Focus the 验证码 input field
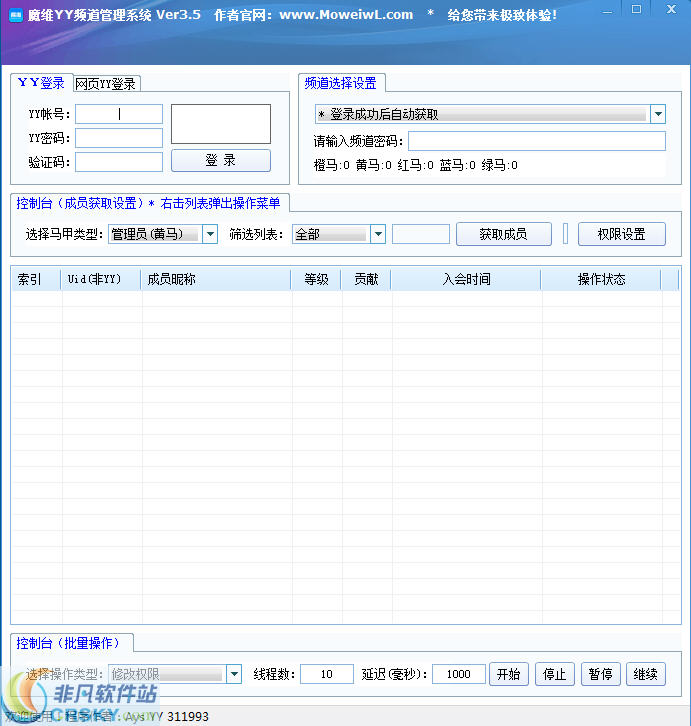Screen dimensions: 691x726 click(x=119, y=162)
